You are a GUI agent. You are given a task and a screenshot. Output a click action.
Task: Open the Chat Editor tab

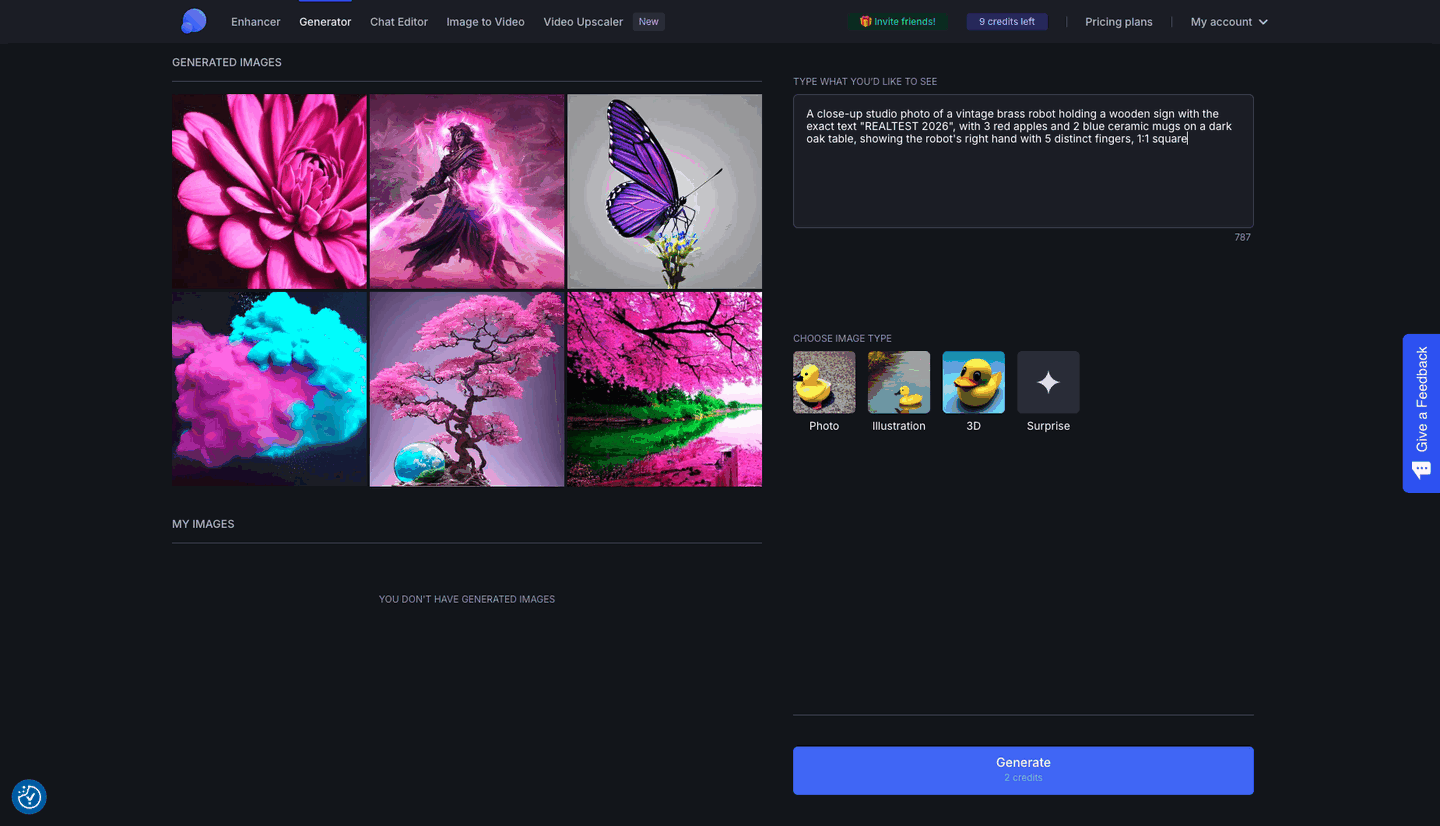[x=399, y=22]
